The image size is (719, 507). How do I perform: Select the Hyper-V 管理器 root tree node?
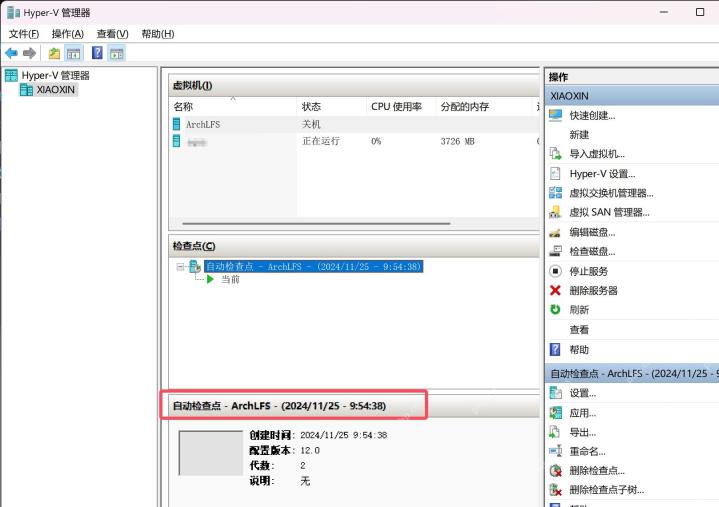[x=55, y=75]
